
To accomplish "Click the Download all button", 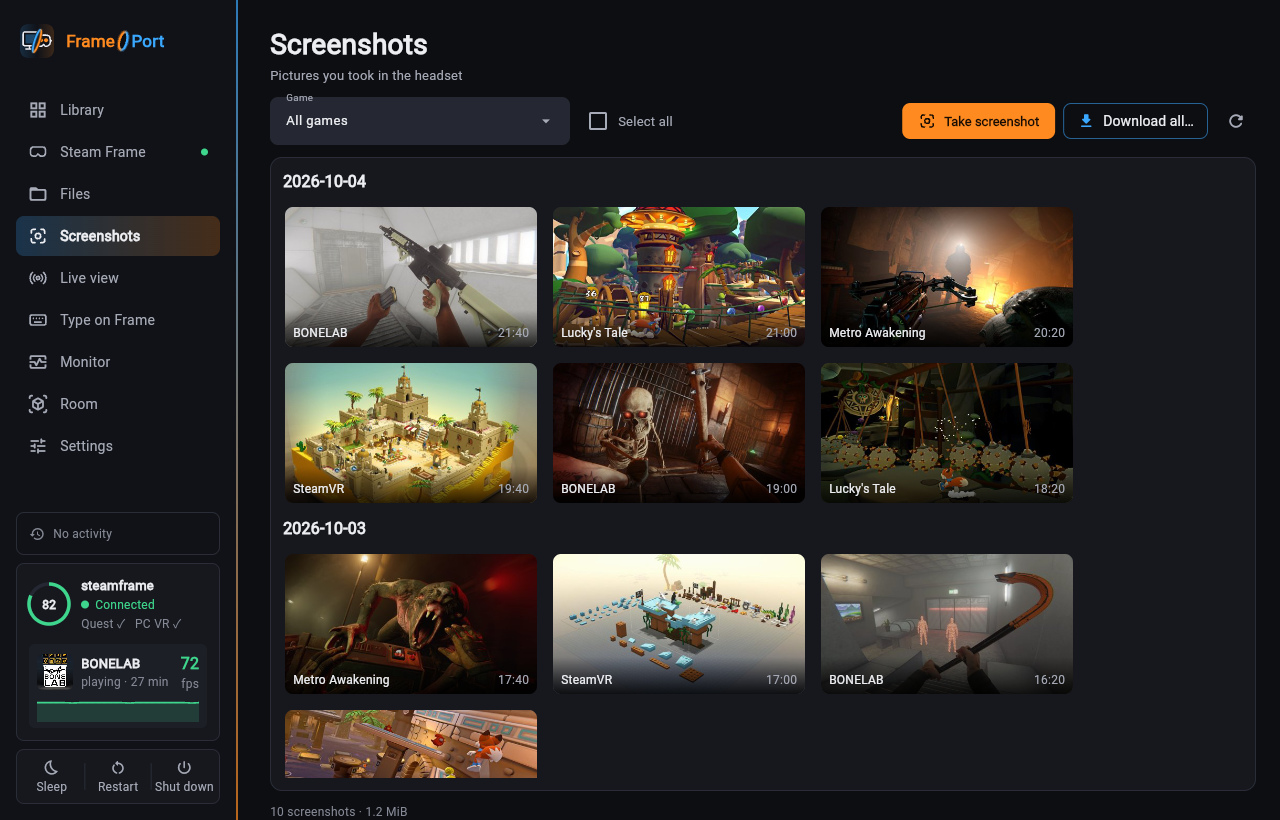I will (1135, 121).
